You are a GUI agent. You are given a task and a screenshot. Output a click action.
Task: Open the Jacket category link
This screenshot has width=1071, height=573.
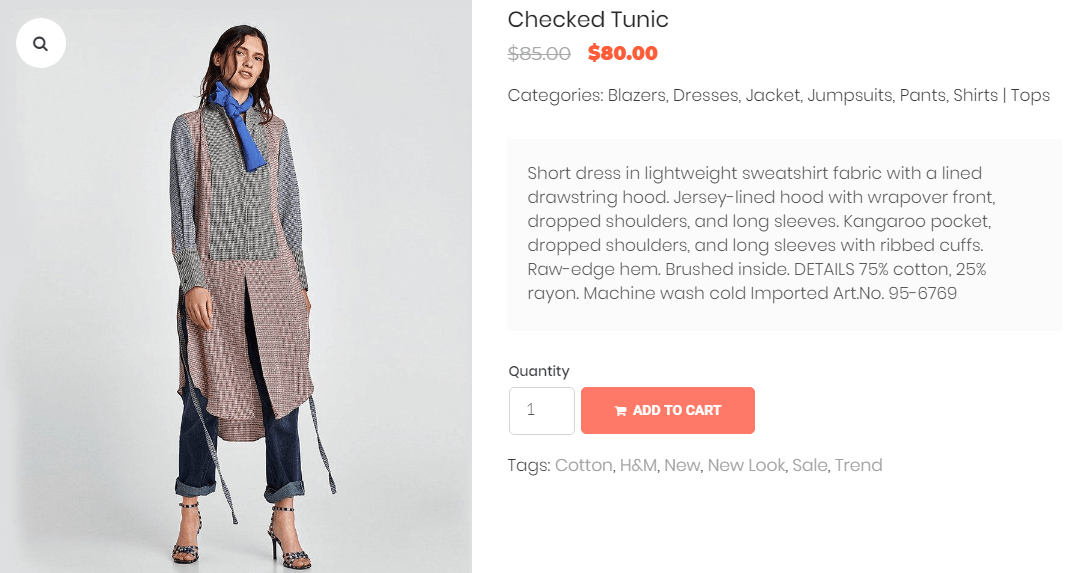point(773,96)
